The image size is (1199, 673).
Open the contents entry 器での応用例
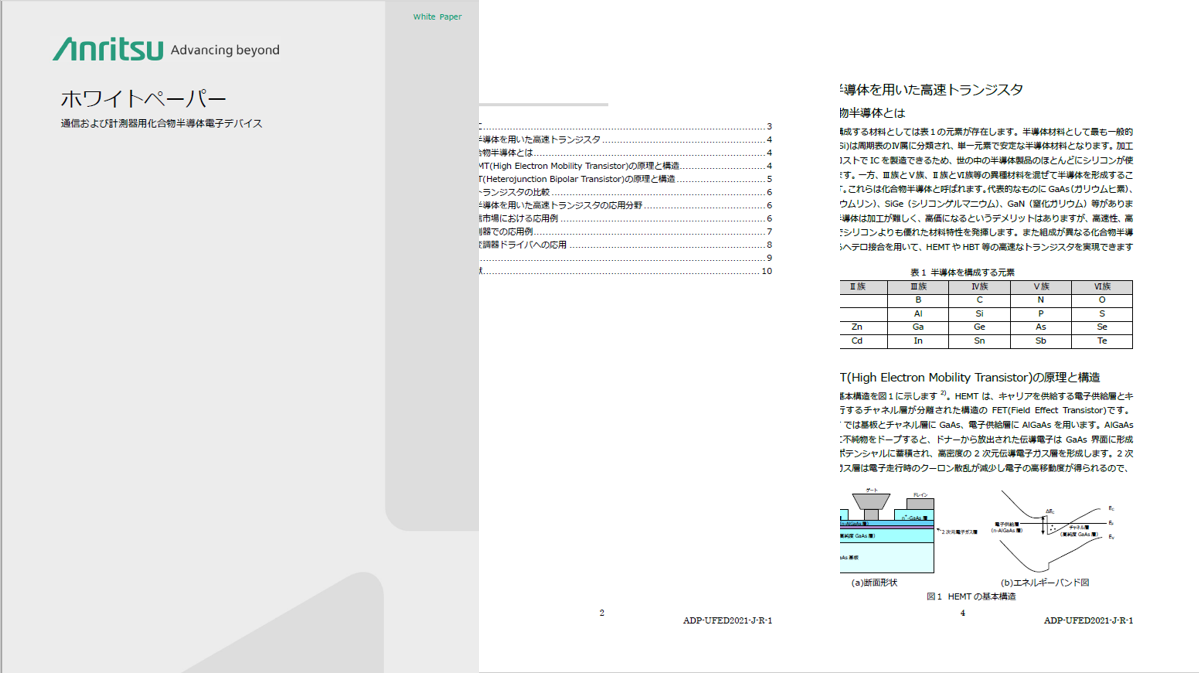coord(506,231)
